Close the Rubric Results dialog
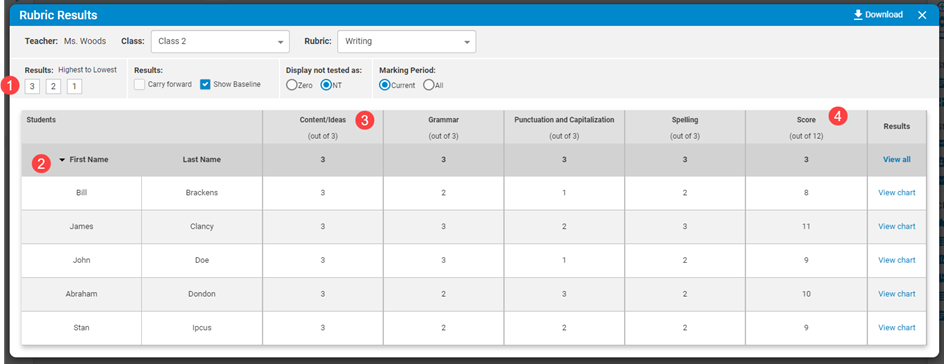This screenshot has width=944, height=364. [922, 15]
